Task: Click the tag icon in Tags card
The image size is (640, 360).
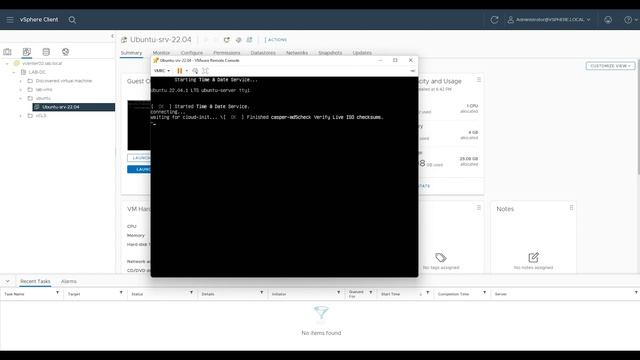Action: tap(440, 258)
